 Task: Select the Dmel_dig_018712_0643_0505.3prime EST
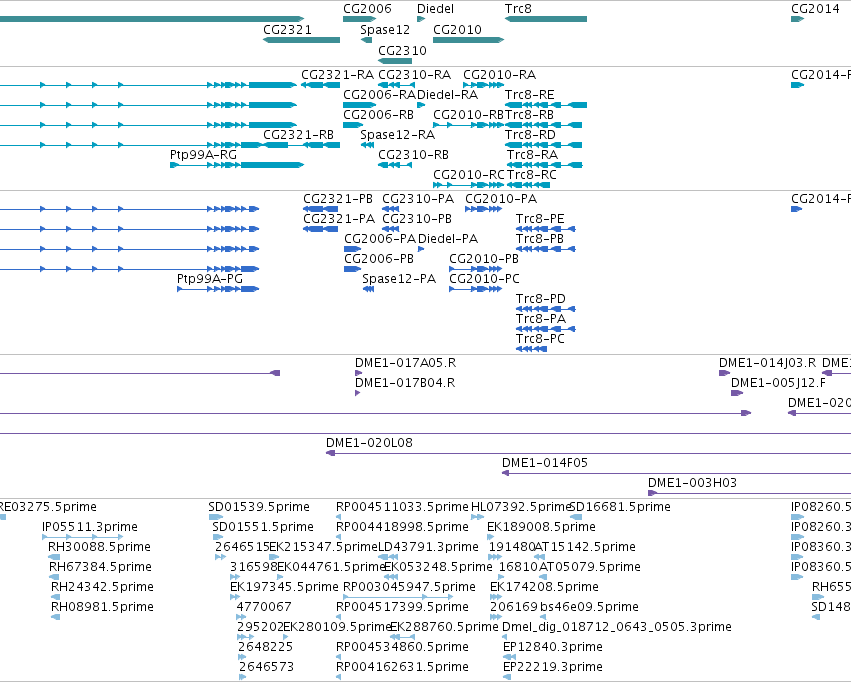tap(505, 637)
